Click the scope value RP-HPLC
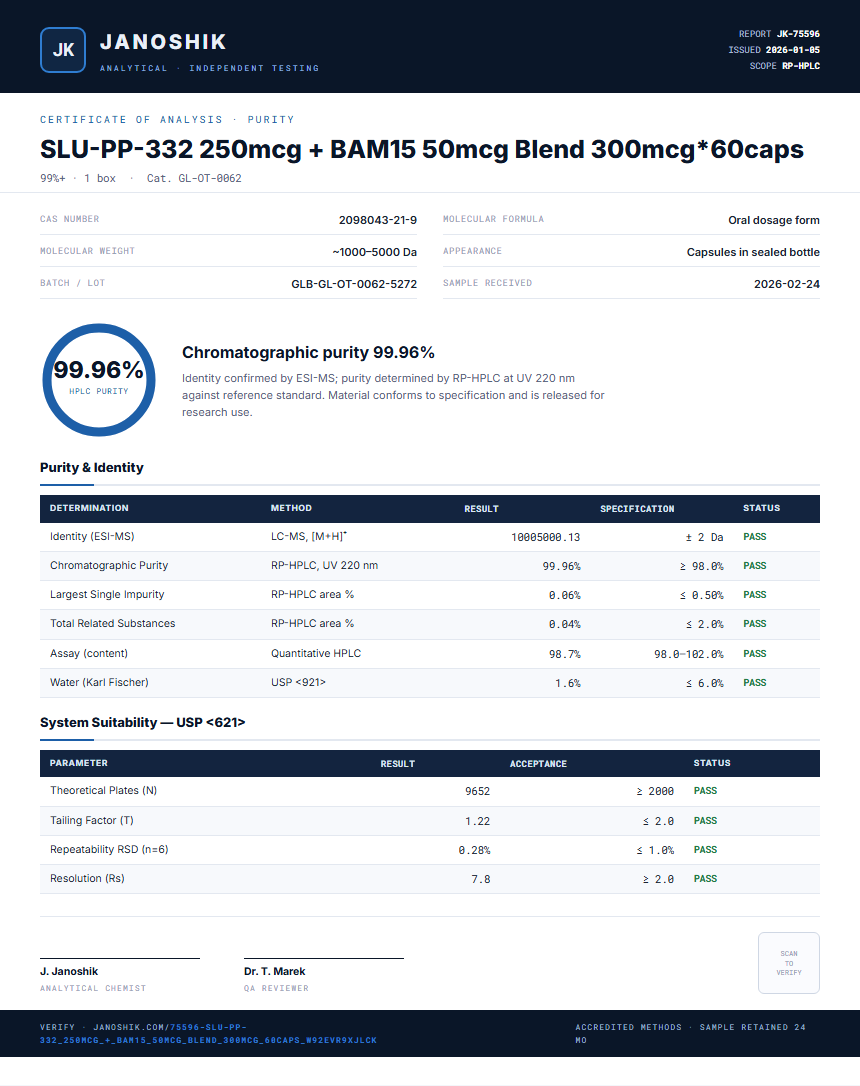 pyautogui.click(x=800, y=66)
